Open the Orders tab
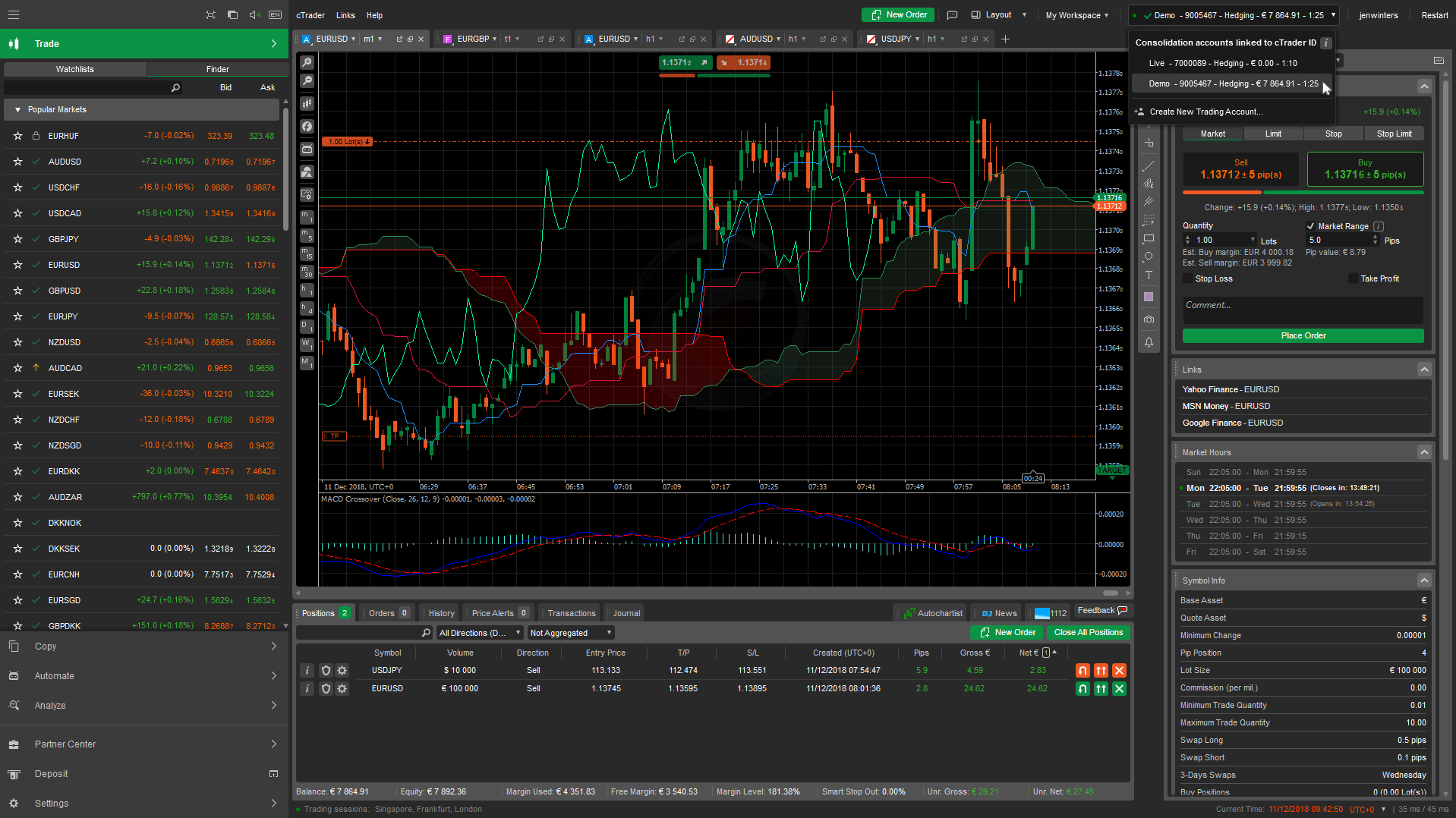Viewport: 1456px width, 818px height. [x=388, y=613]
